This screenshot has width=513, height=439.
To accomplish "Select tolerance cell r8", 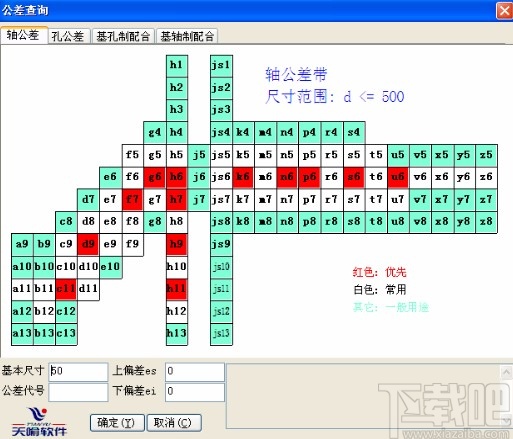I will pos(332,222).
